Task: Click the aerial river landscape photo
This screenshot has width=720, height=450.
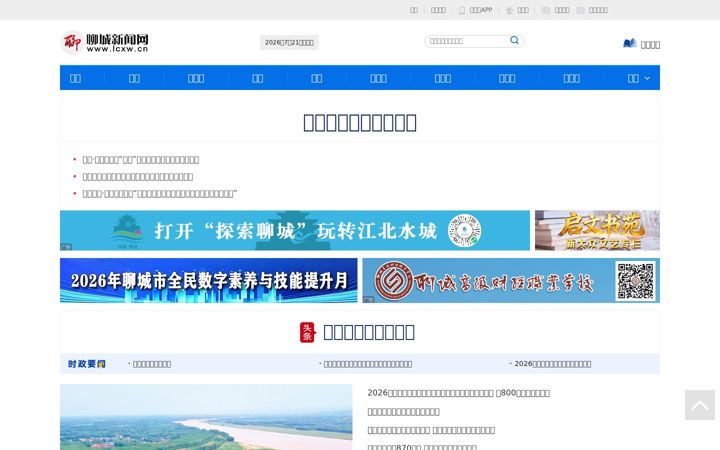Action: (206, 417)
